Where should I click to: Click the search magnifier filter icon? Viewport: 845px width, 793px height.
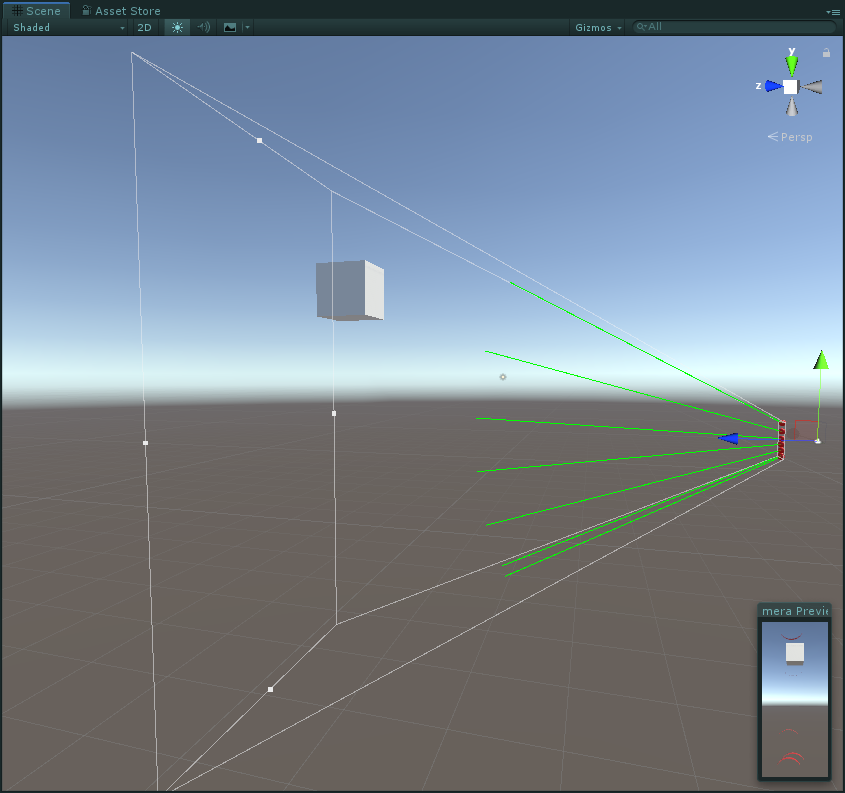tap(641, 26)
